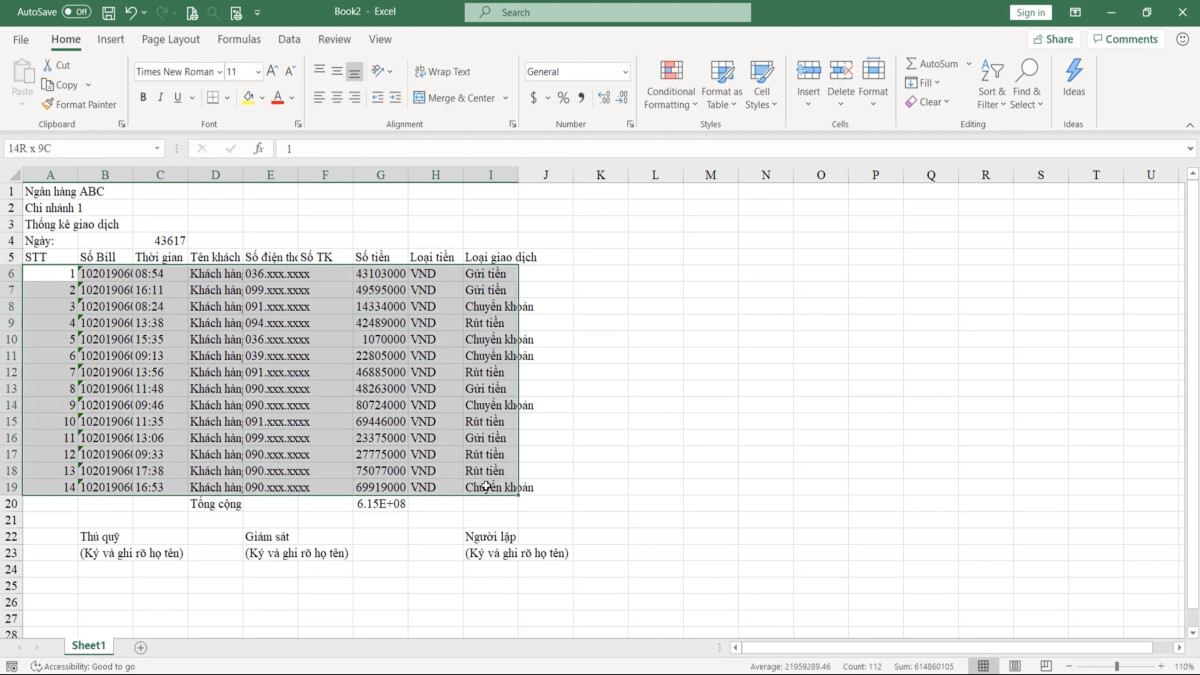Toggle Underline formatting
Viewport: 1200px width, 675px height.
click(178, 98)
